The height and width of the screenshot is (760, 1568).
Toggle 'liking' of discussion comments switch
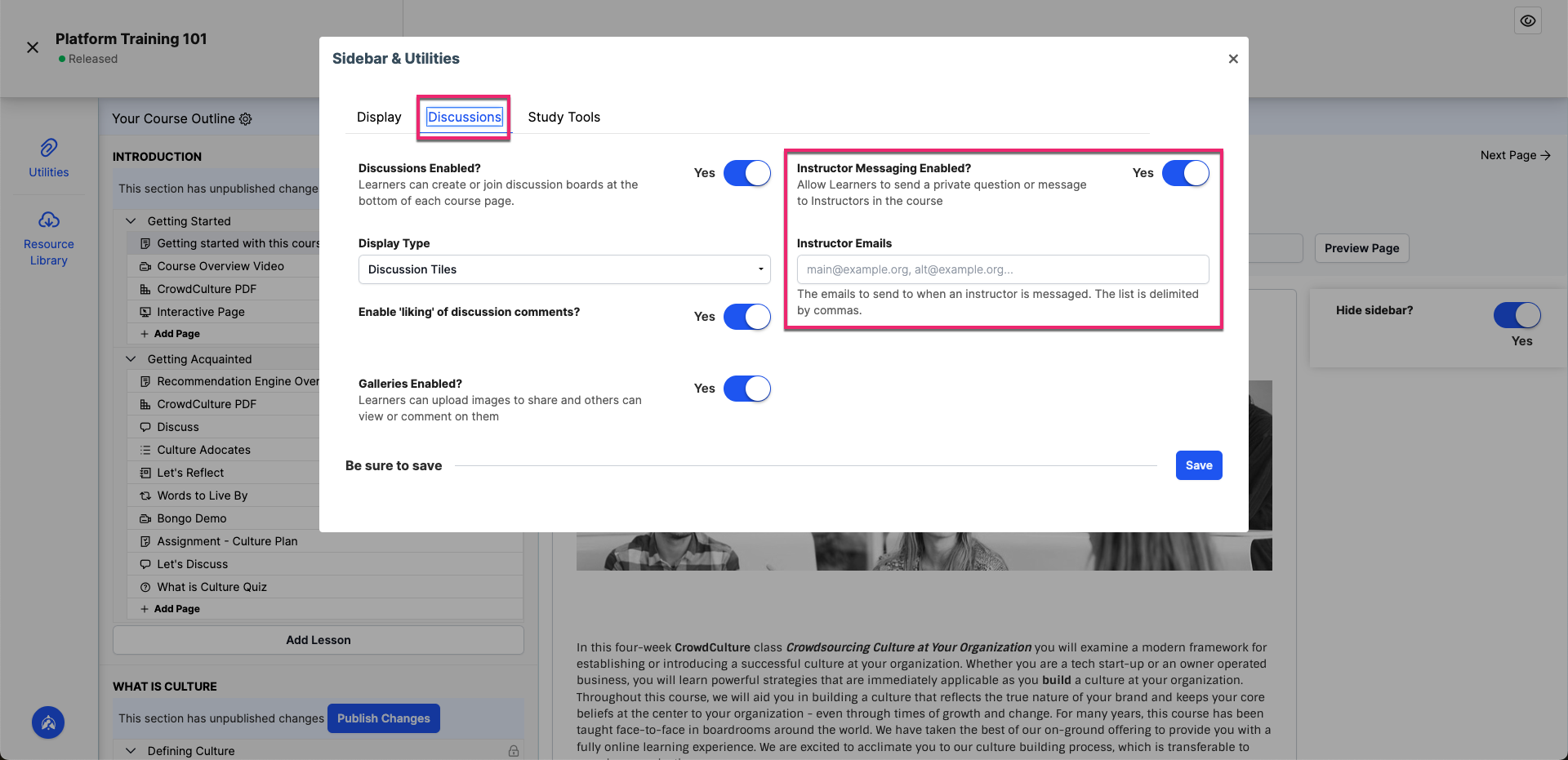pyautogui.click(x=747, y=317)
